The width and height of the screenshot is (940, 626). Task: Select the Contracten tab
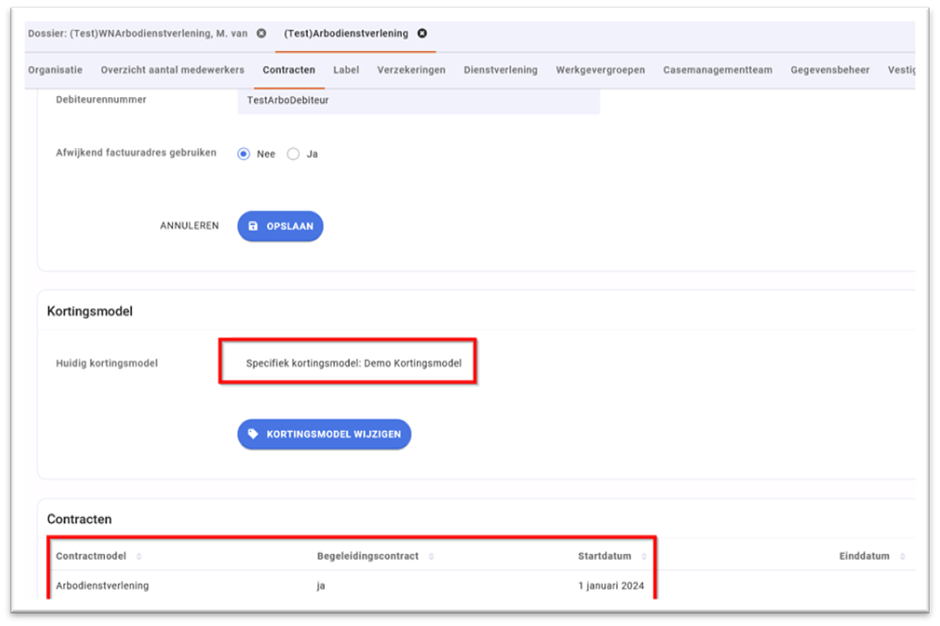coord(288,70)
